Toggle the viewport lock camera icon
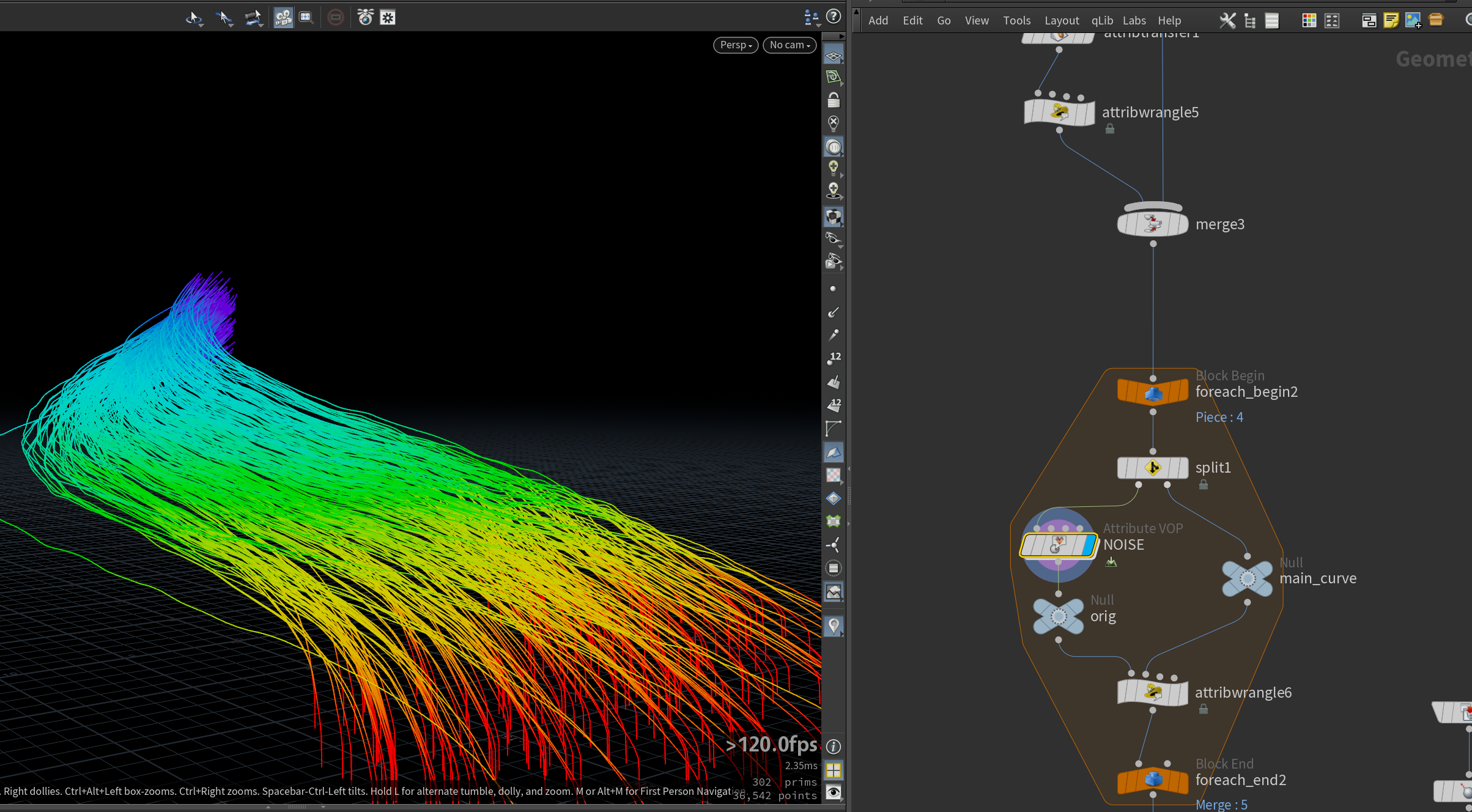Viewport: 1472px width, 812px height. click(833, 100)
